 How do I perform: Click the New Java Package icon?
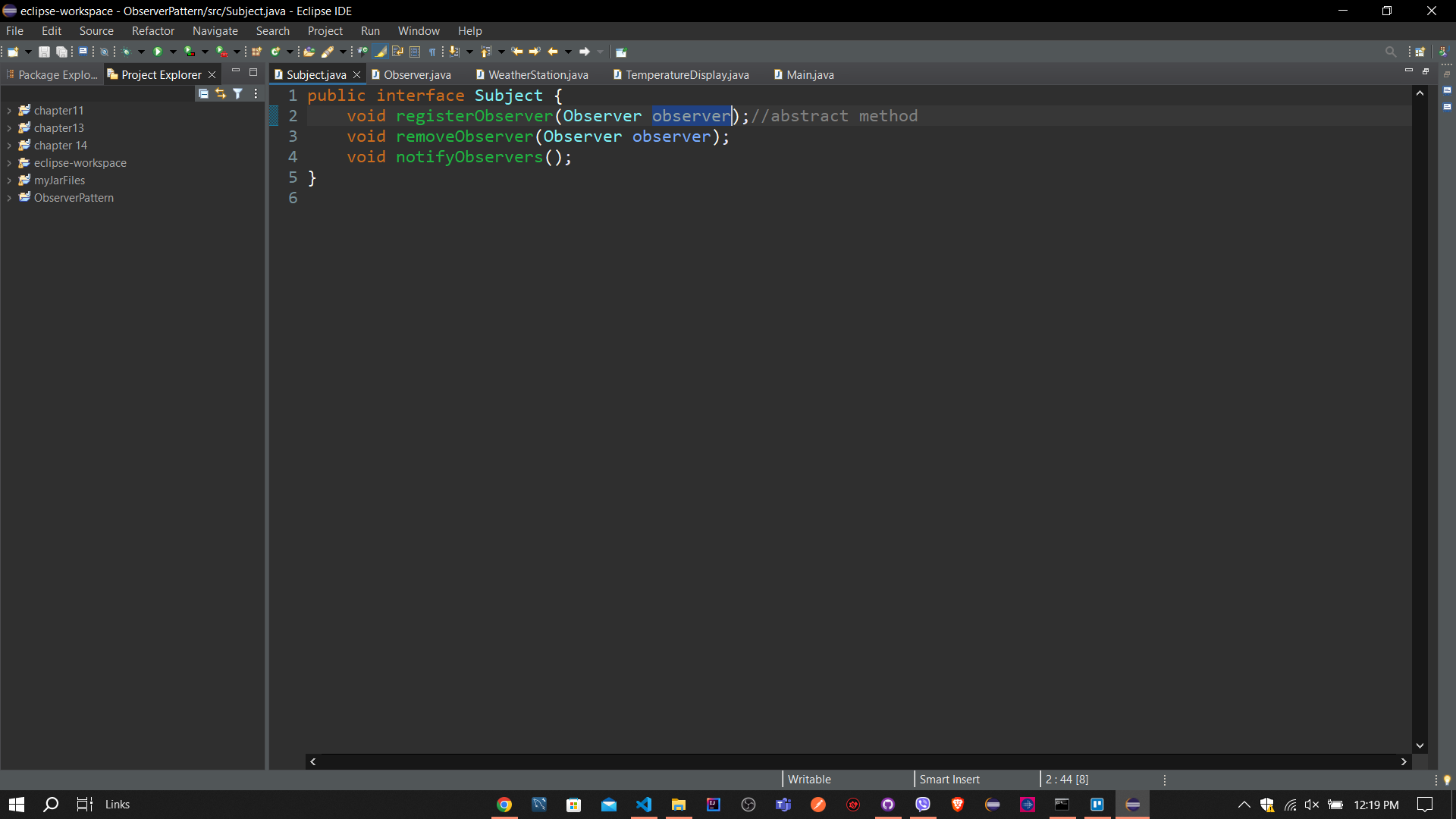point(256,52)
